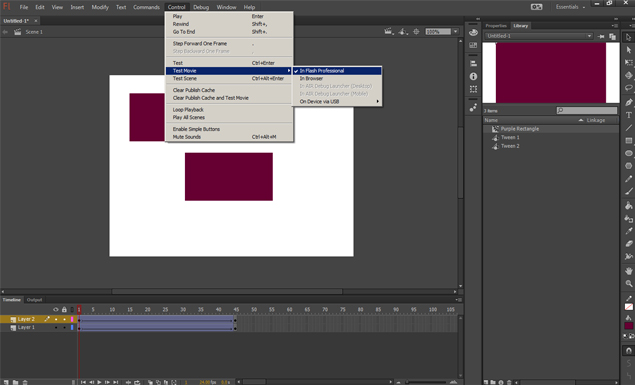Open the stage zoom percentage dropdown
Image resolution: width=635 pixels, height=385 pixels.
click(x=456, y=32)
